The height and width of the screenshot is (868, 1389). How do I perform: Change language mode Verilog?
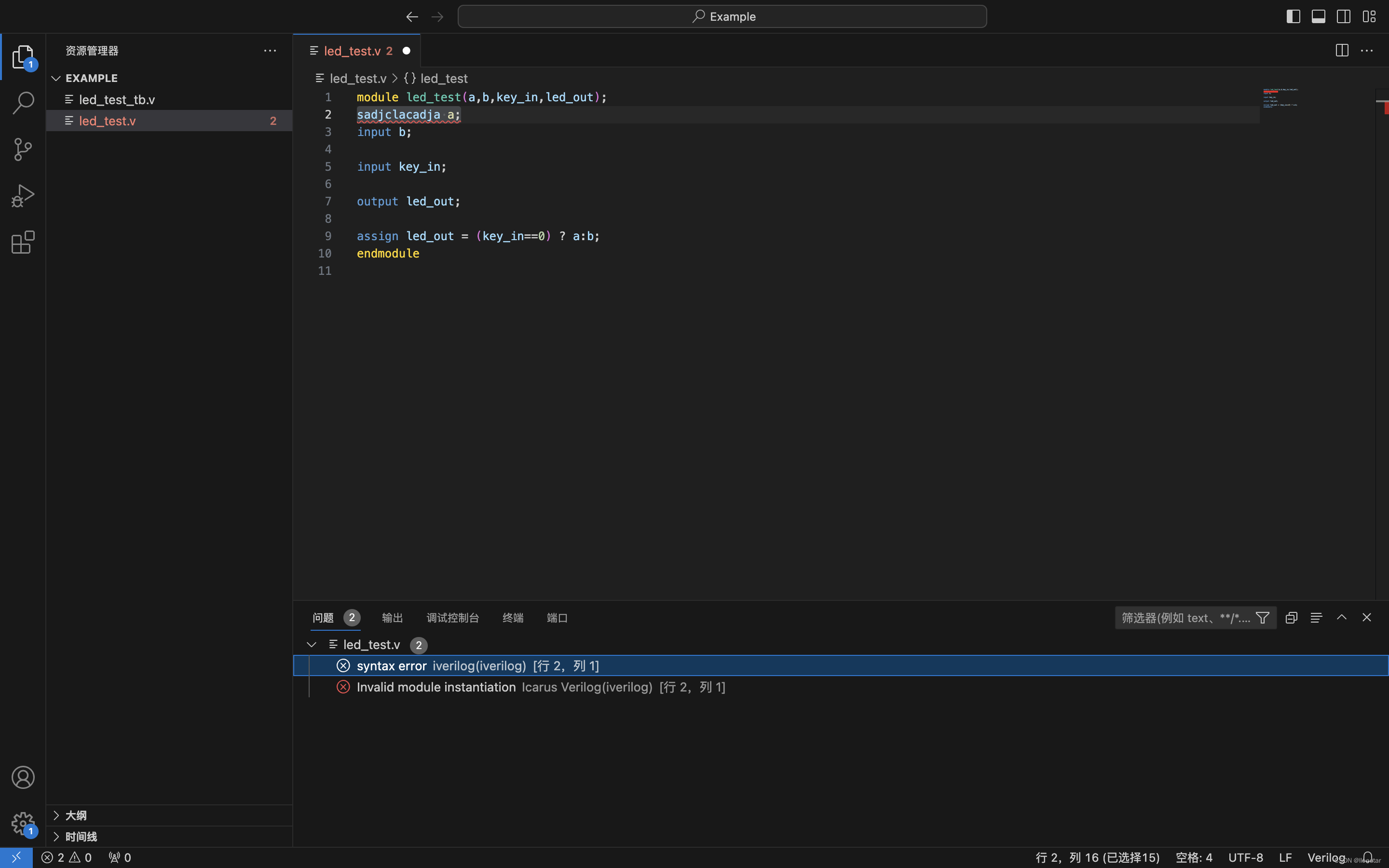point(1326,858)
